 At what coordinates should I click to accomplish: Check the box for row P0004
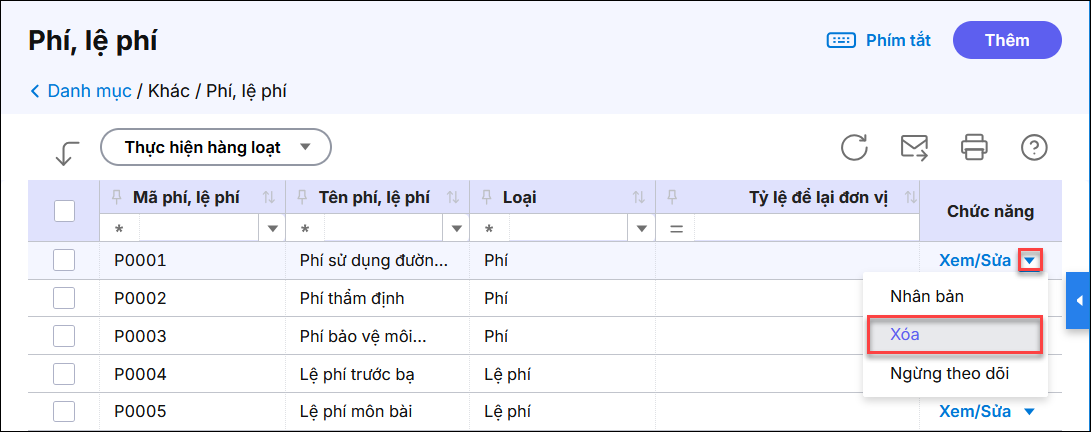pos(64,375)
